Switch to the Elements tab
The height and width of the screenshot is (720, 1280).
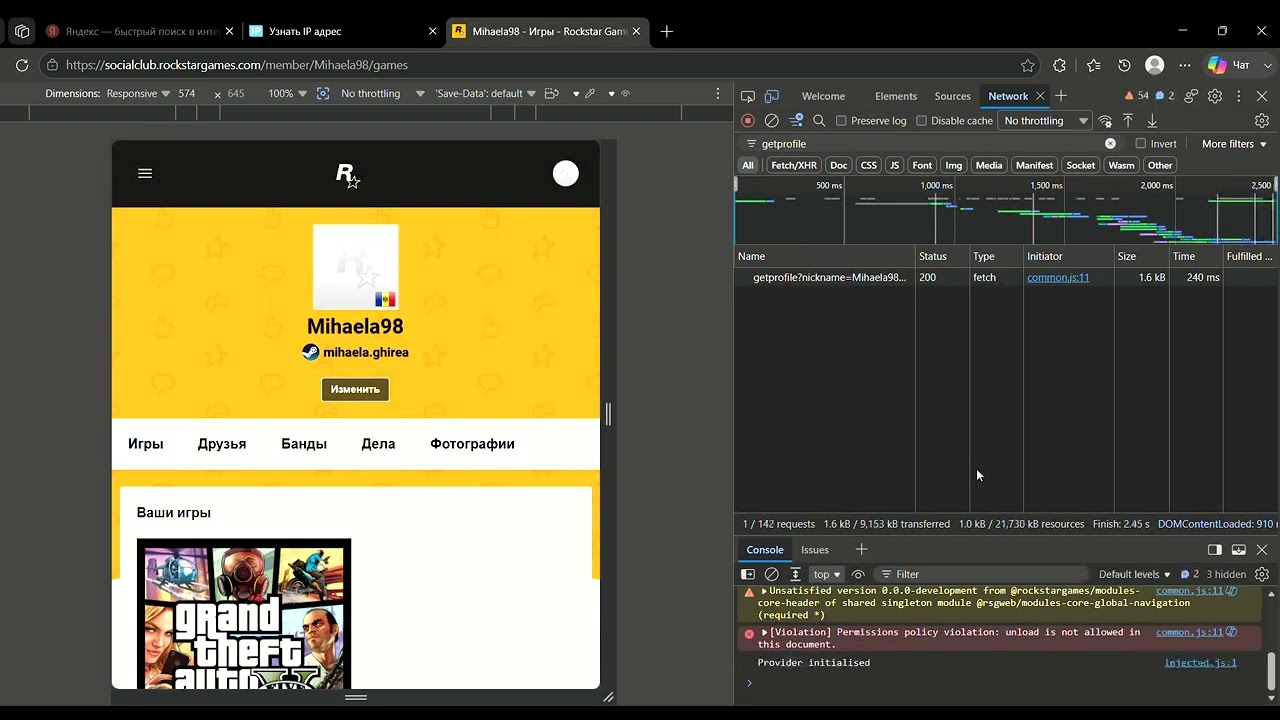click(895, 96)
